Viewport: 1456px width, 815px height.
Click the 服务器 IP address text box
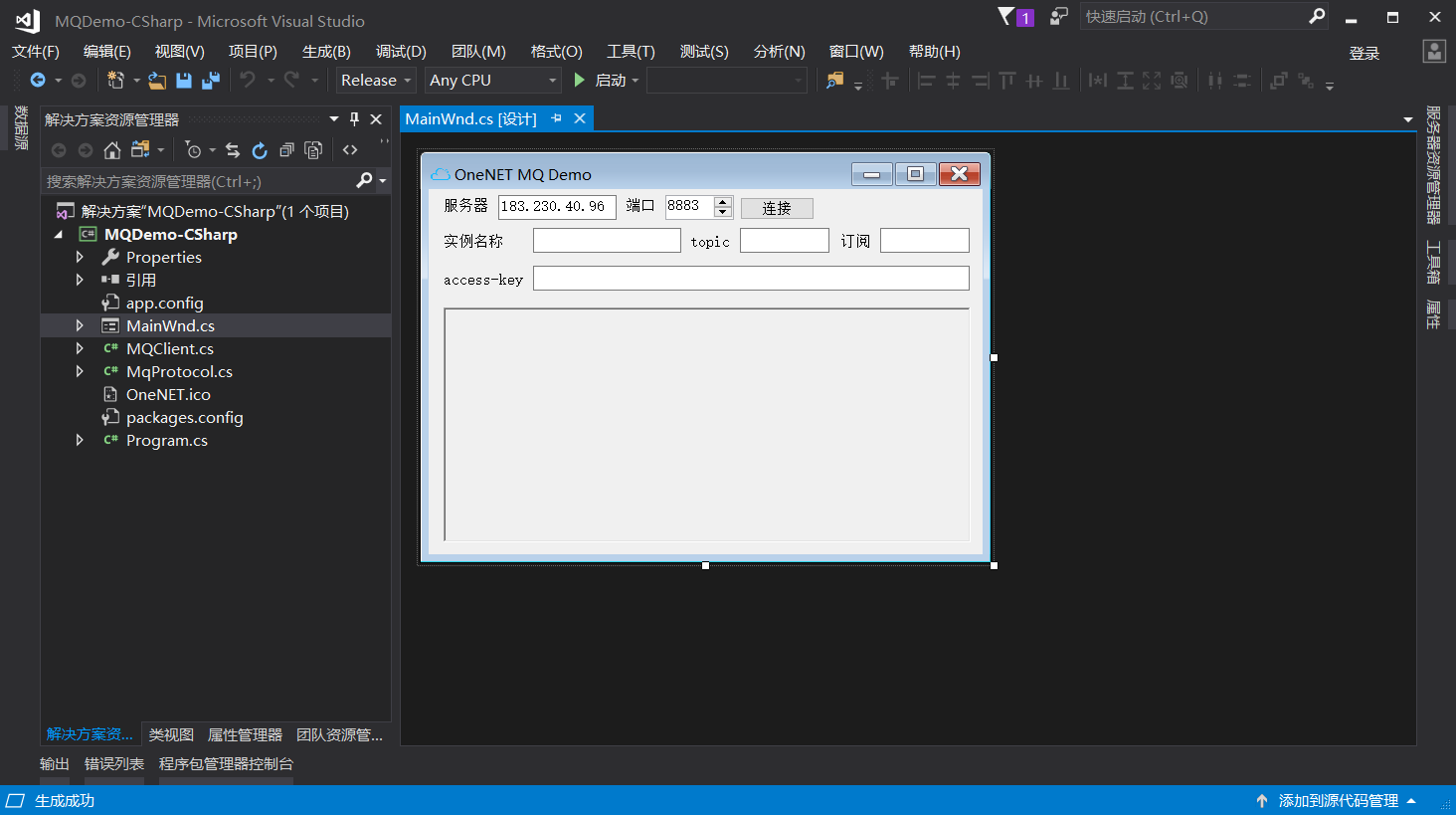tap(557, 207)
